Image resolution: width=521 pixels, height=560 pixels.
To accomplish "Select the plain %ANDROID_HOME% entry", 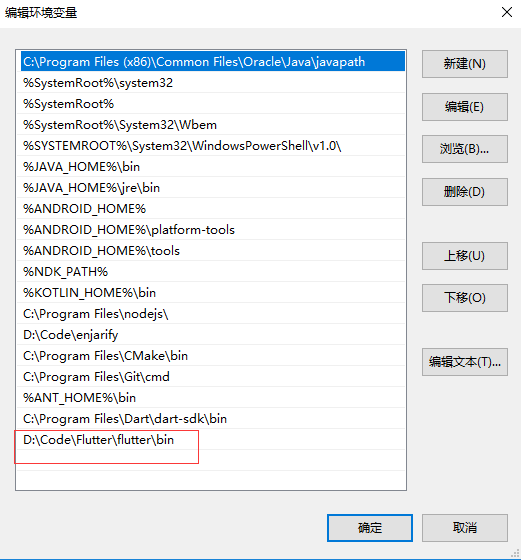I will coord(211,209).
